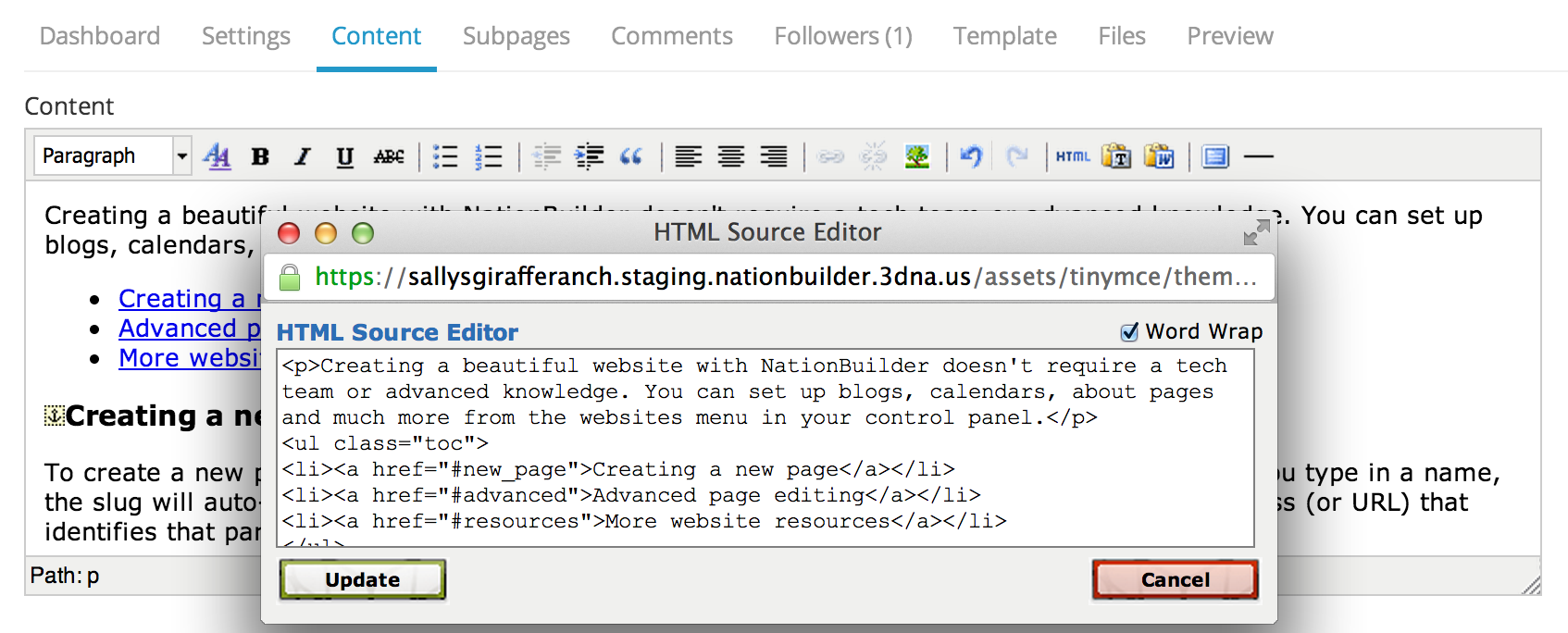This screenshot has height=633, width=1568.
Task: View the Followers (1) tab
Action: point(843,36)
